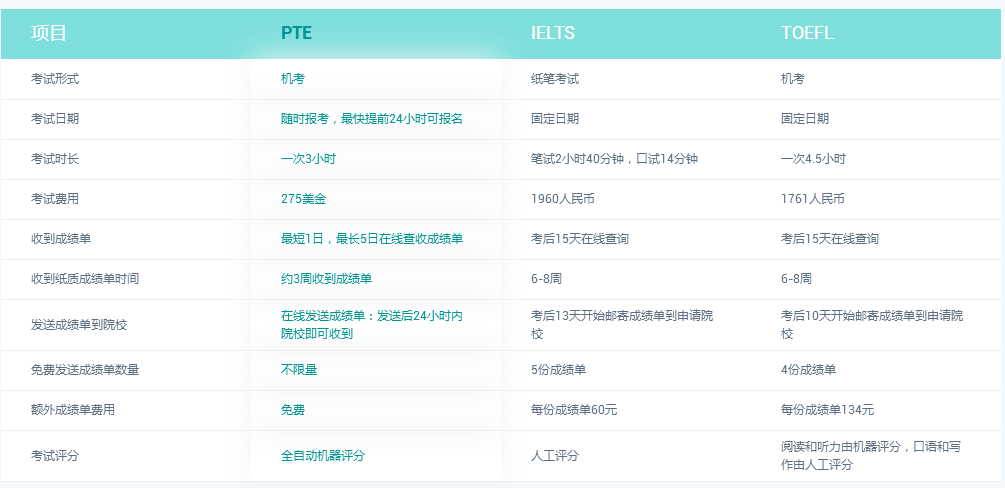Click TOEFL fee 1761人民币
Image resolution: width=1005 pixels, height=488 pixels.
[x=812, y=199]
